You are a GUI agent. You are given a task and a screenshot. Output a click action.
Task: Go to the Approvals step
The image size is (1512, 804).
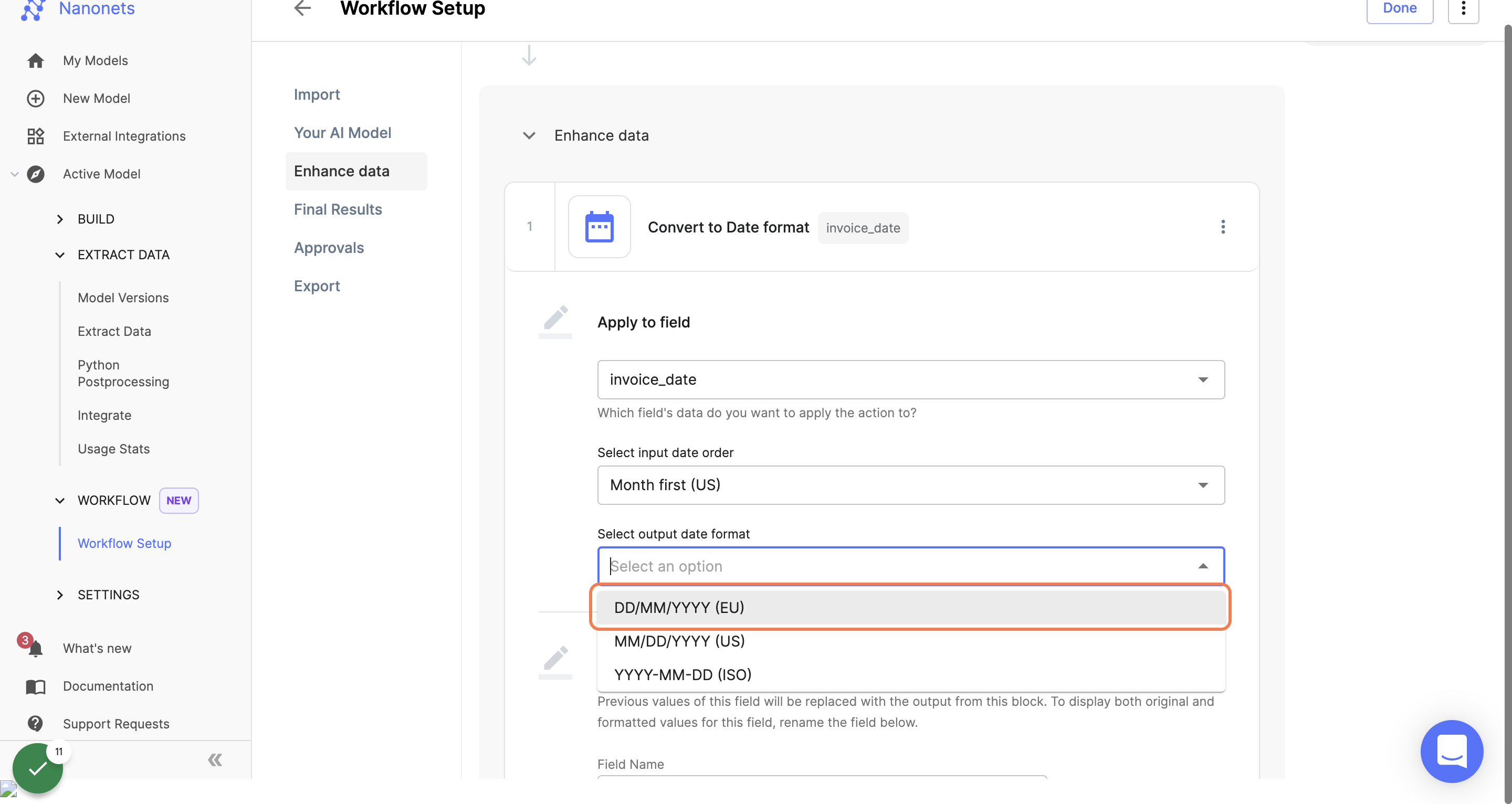329,248
